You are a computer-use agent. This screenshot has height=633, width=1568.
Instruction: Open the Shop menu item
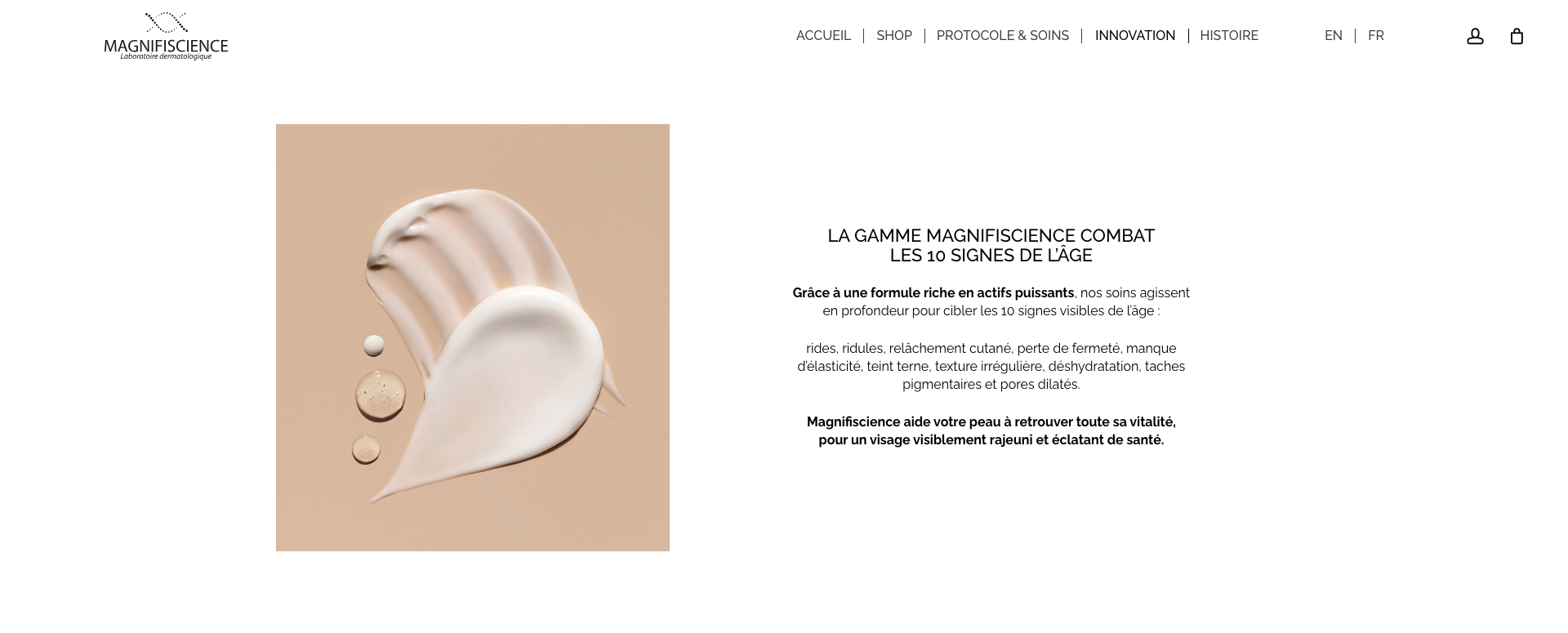[894, 36]
